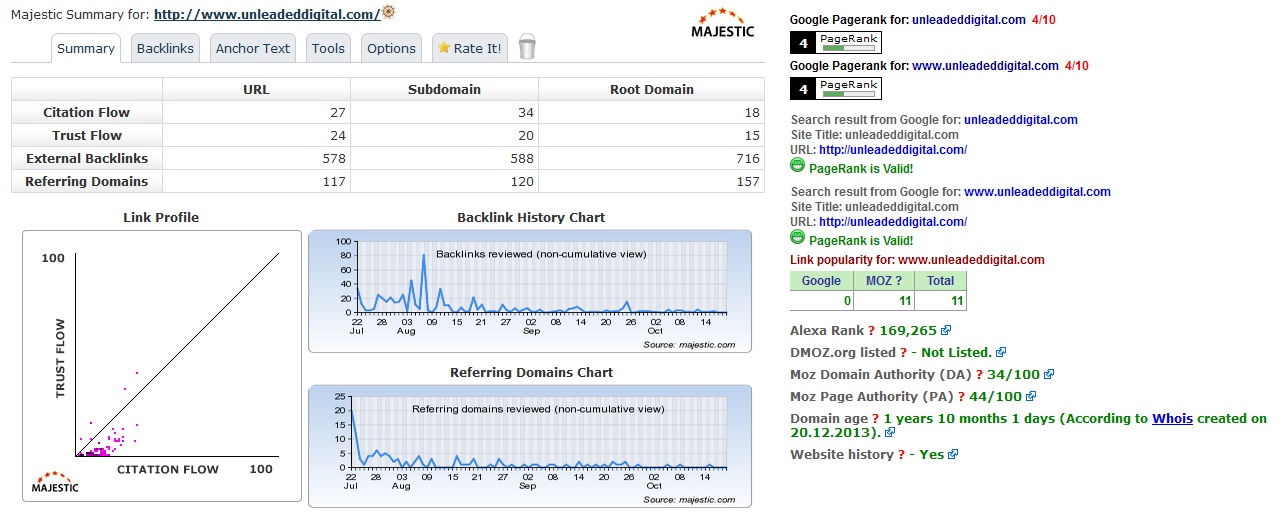Open the Tools tab

328,48
